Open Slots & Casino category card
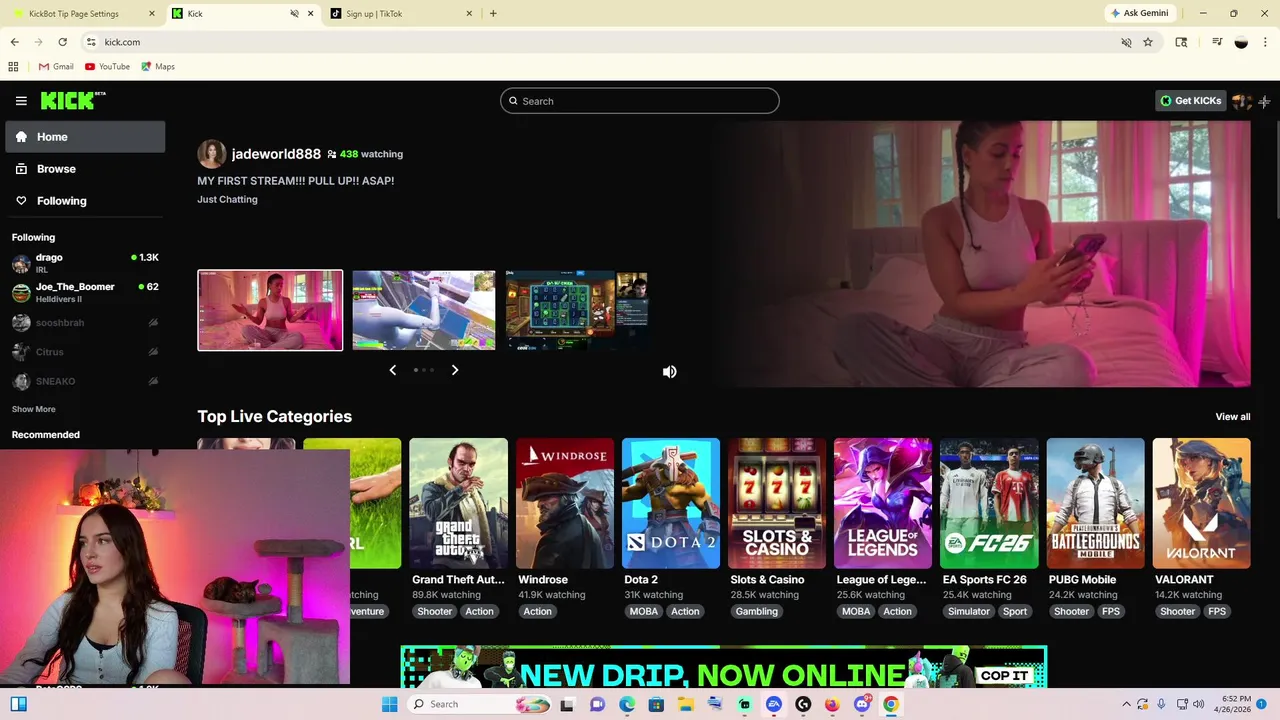 tap(777, 503)
